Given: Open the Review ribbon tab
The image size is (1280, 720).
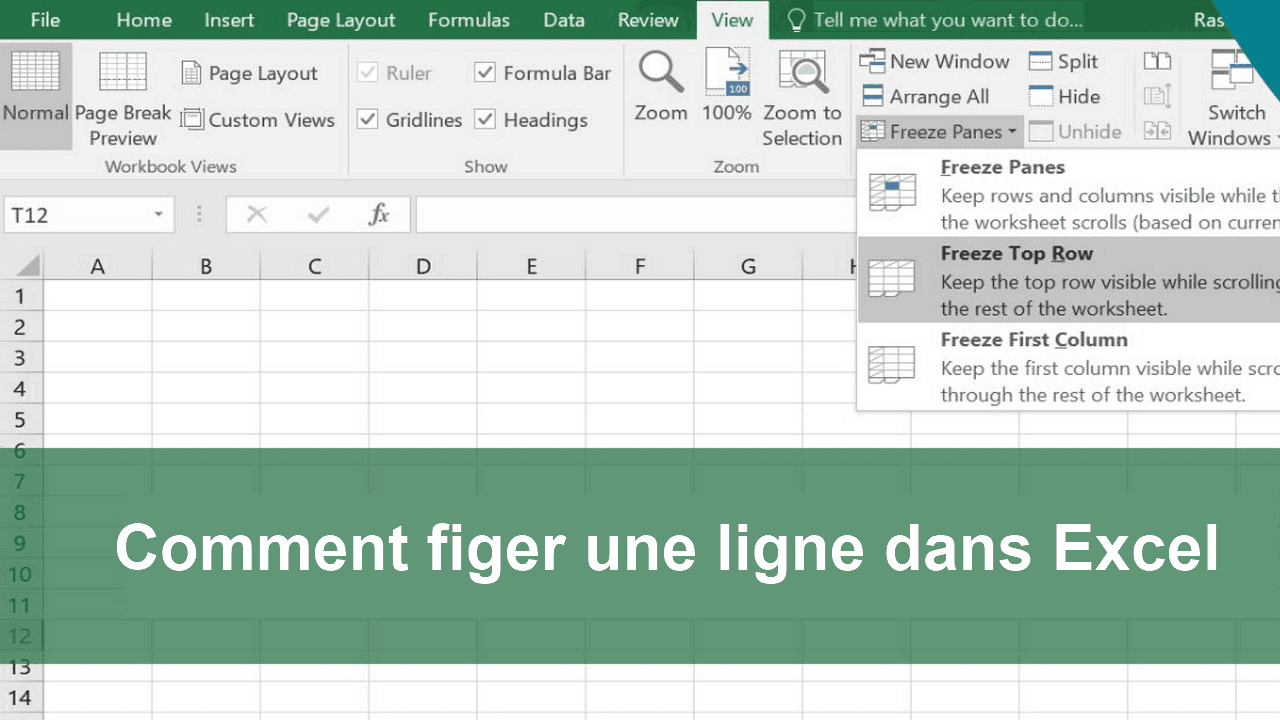Looking at the screenshot, I should pyautogui.click(x=648, y=20).
